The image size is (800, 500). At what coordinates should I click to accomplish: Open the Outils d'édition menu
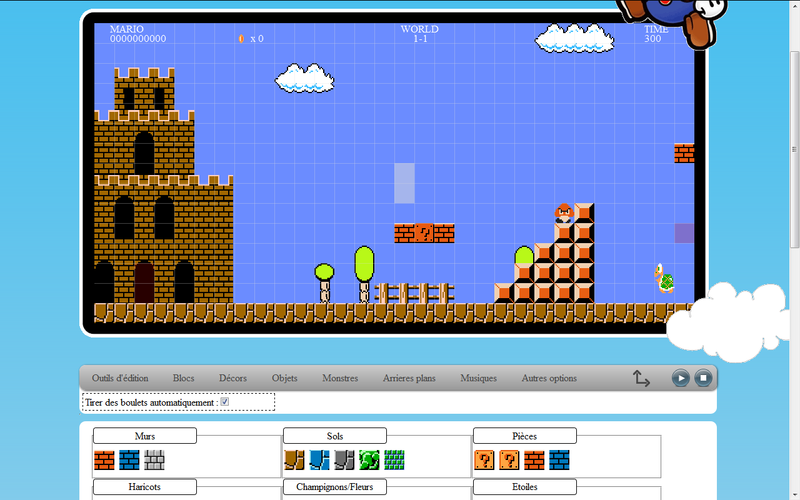120,378
